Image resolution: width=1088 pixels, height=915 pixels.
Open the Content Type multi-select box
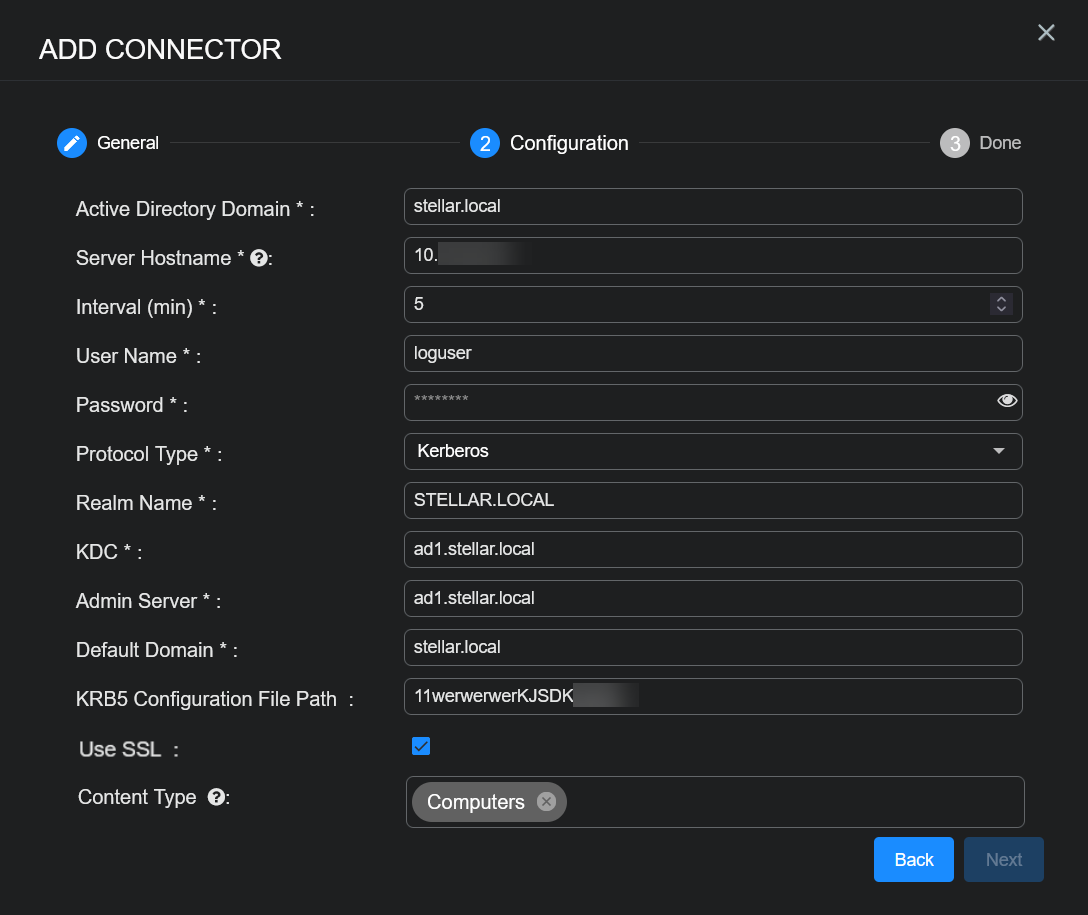pyautogui.click(x=790, y=802)
